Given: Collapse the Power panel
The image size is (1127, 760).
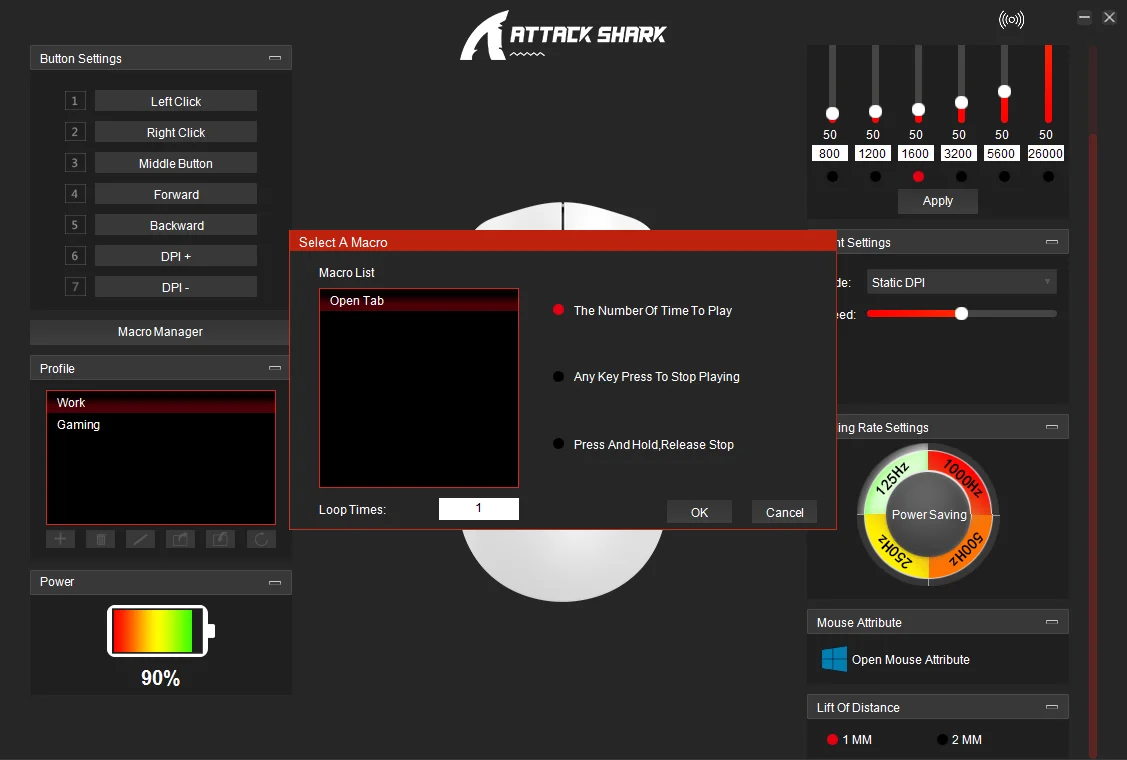Looking at the screenshot, I should point(275,582).
